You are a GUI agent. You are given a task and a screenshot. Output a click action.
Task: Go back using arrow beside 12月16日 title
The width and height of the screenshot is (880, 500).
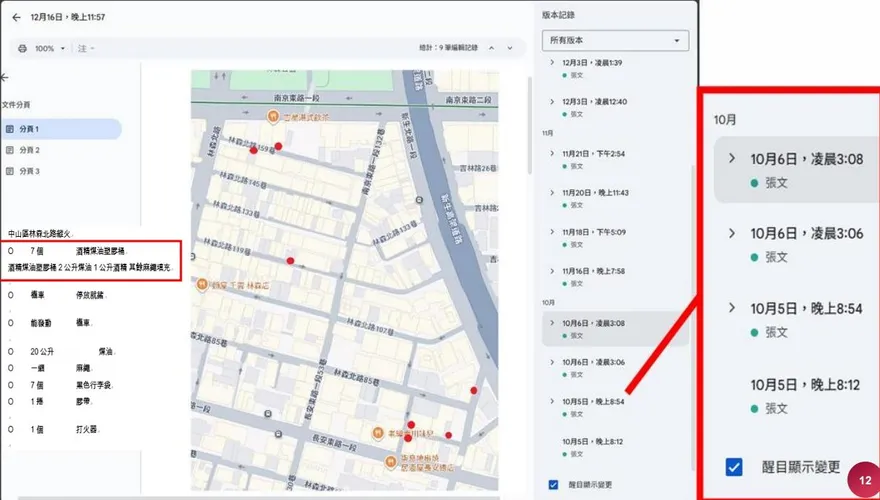[16, 17]
